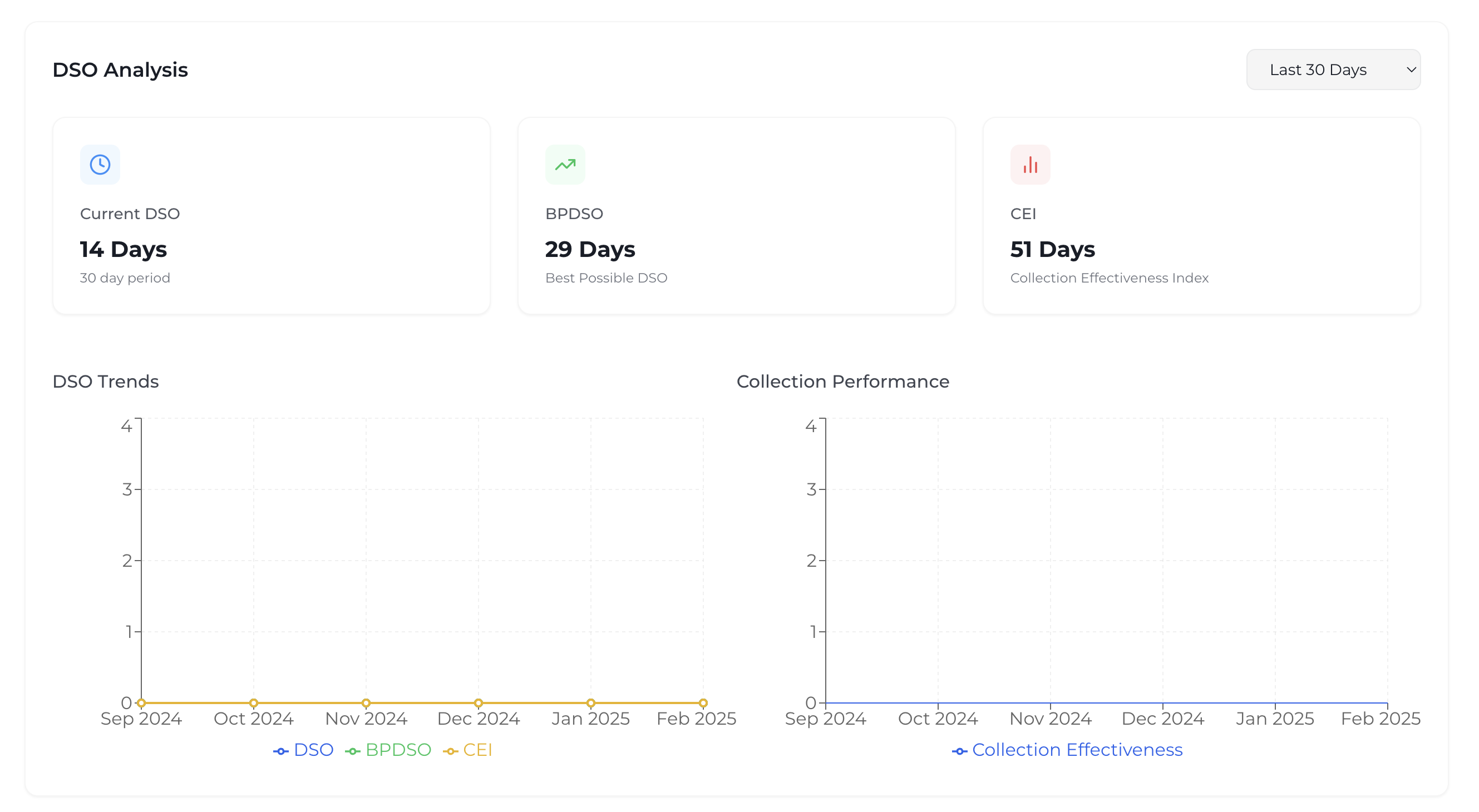Viewport: 1479px width, 812px height.
Task: Select the CEI metric card
Action: [x=1202, y=215]
